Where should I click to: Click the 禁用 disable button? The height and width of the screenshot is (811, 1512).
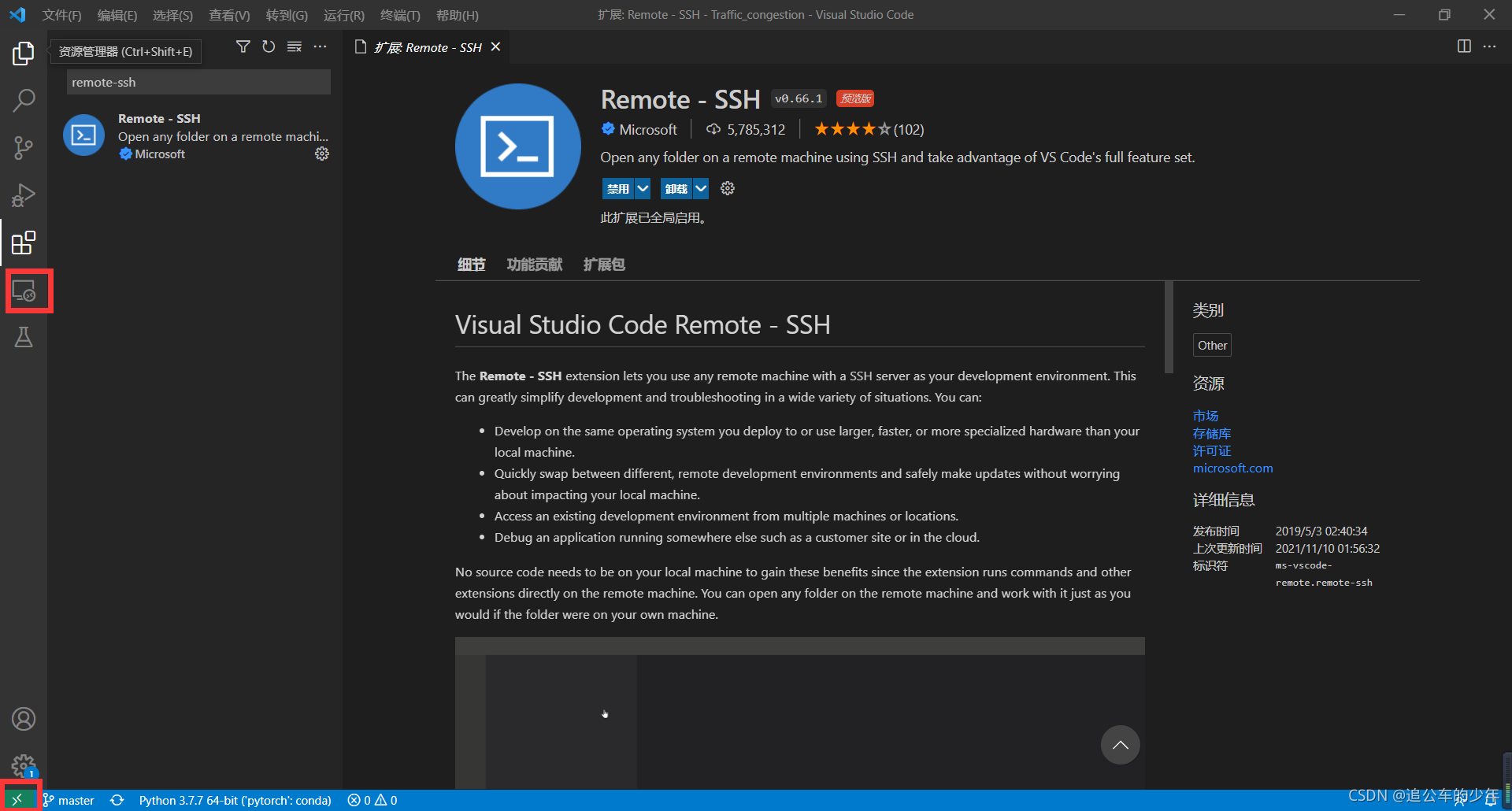click(x=618, y=188)
